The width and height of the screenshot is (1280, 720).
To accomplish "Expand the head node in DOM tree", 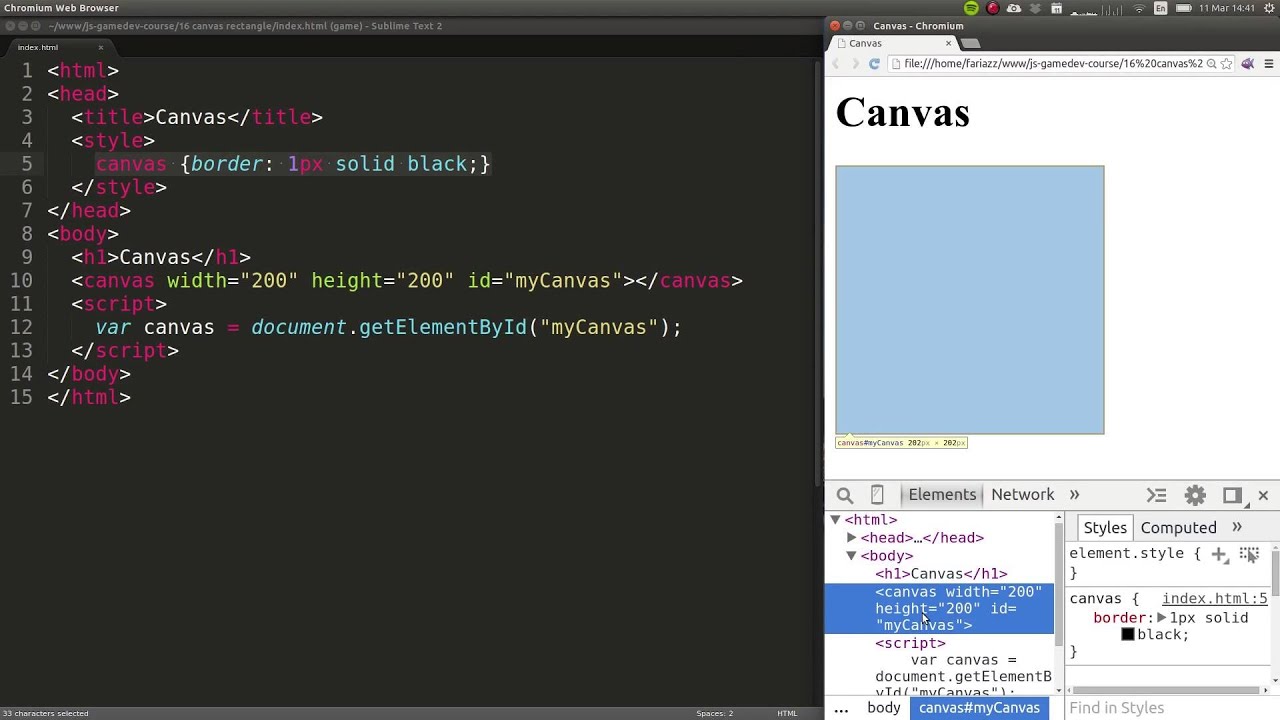I will (852, 538).
